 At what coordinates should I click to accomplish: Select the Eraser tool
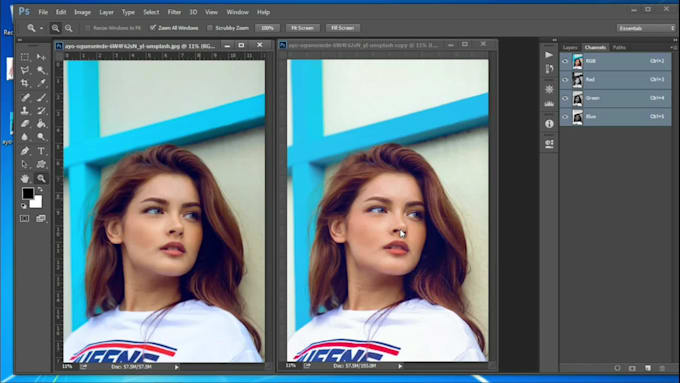[x=25, y=124]
